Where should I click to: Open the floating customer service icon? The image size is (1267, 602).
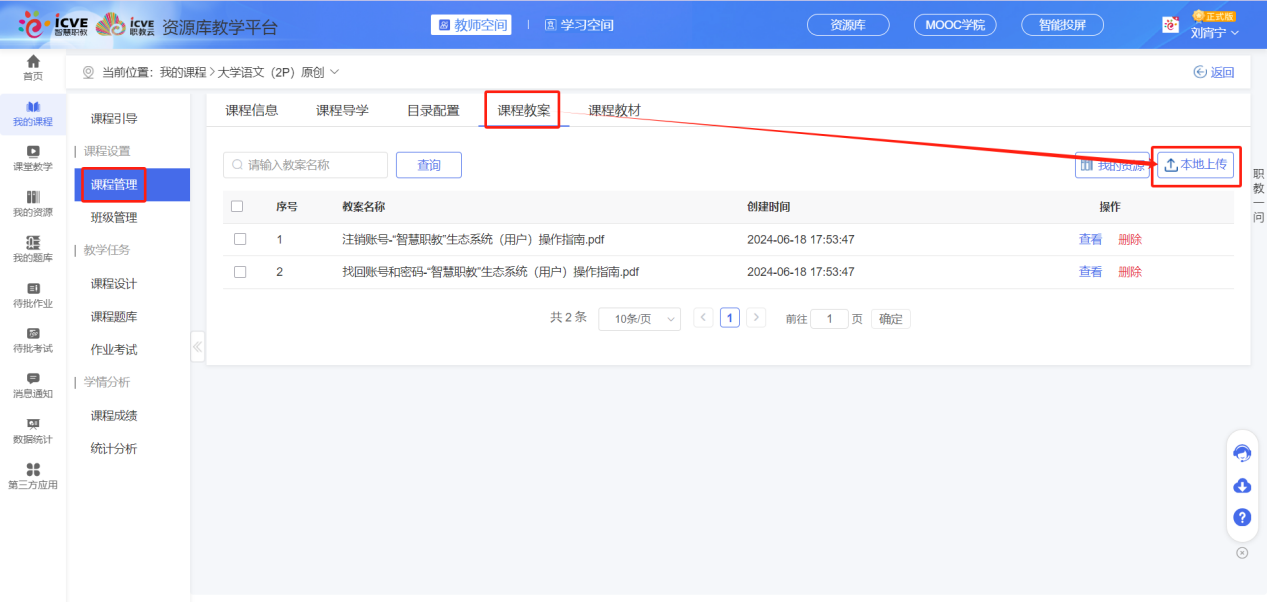pyautogui.click(x=1242, y=453)
